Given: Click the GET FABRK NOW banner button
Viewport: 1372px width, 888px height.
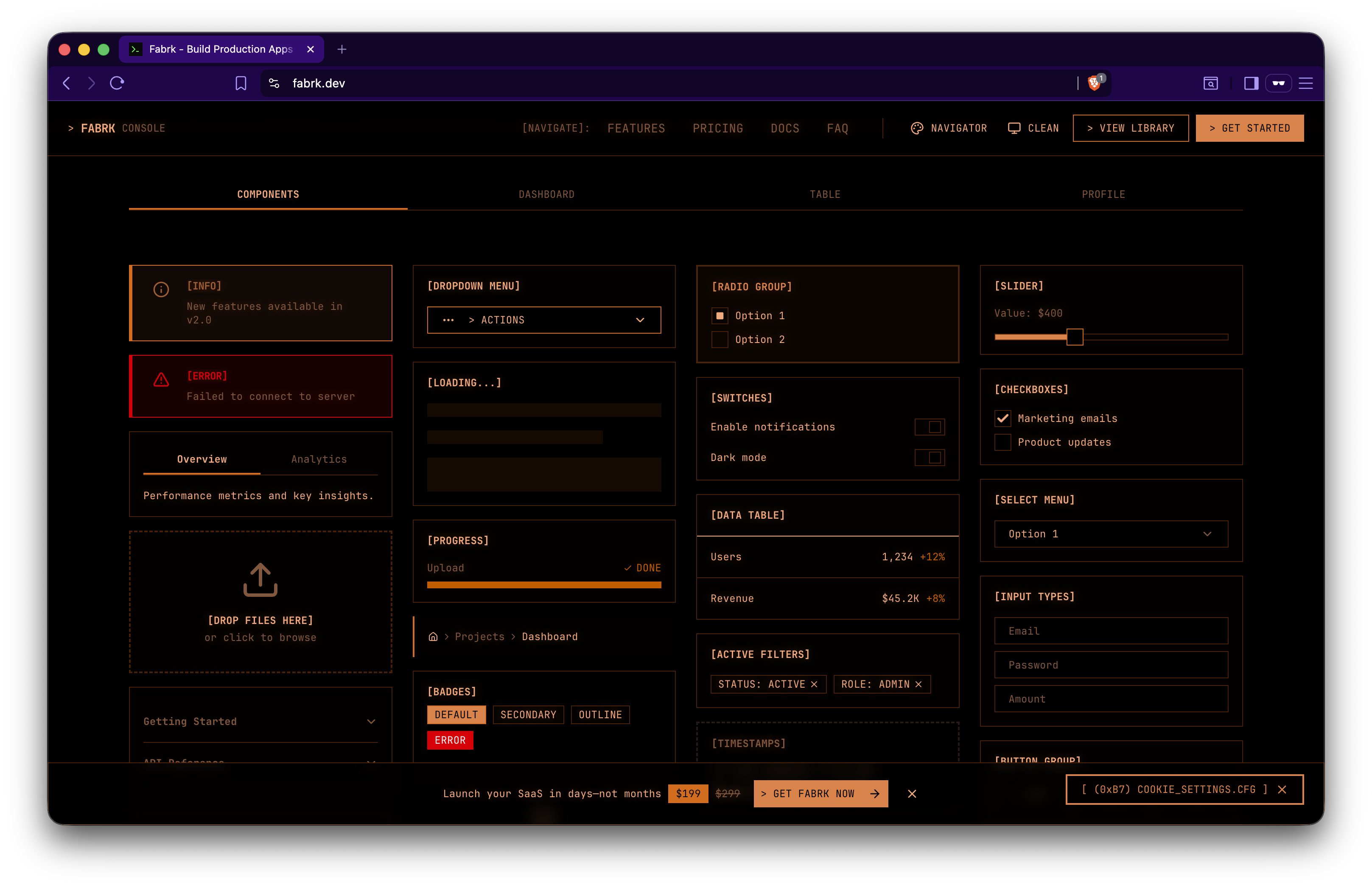Looking at the screenshot, I should tap(820, 793).
